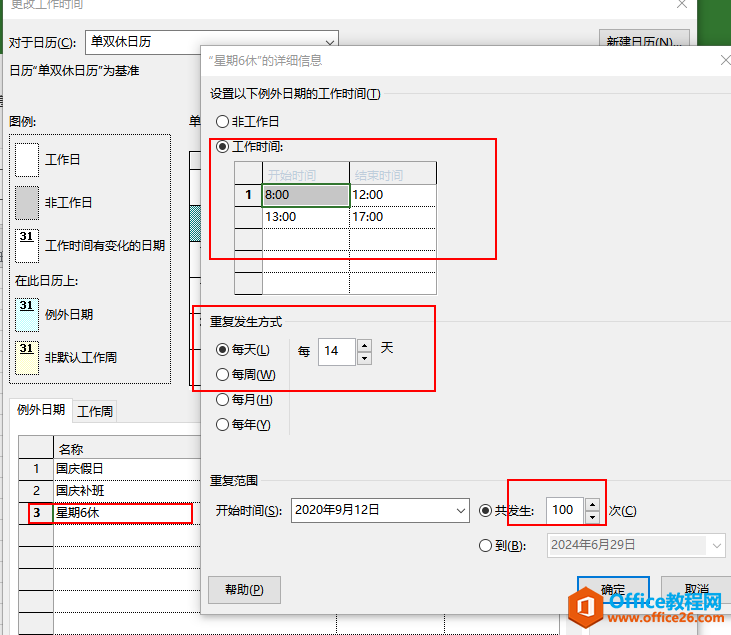Cancel the exception details dialog
Image resolution: width=731 pixels, height=635 pixels.
697,590
